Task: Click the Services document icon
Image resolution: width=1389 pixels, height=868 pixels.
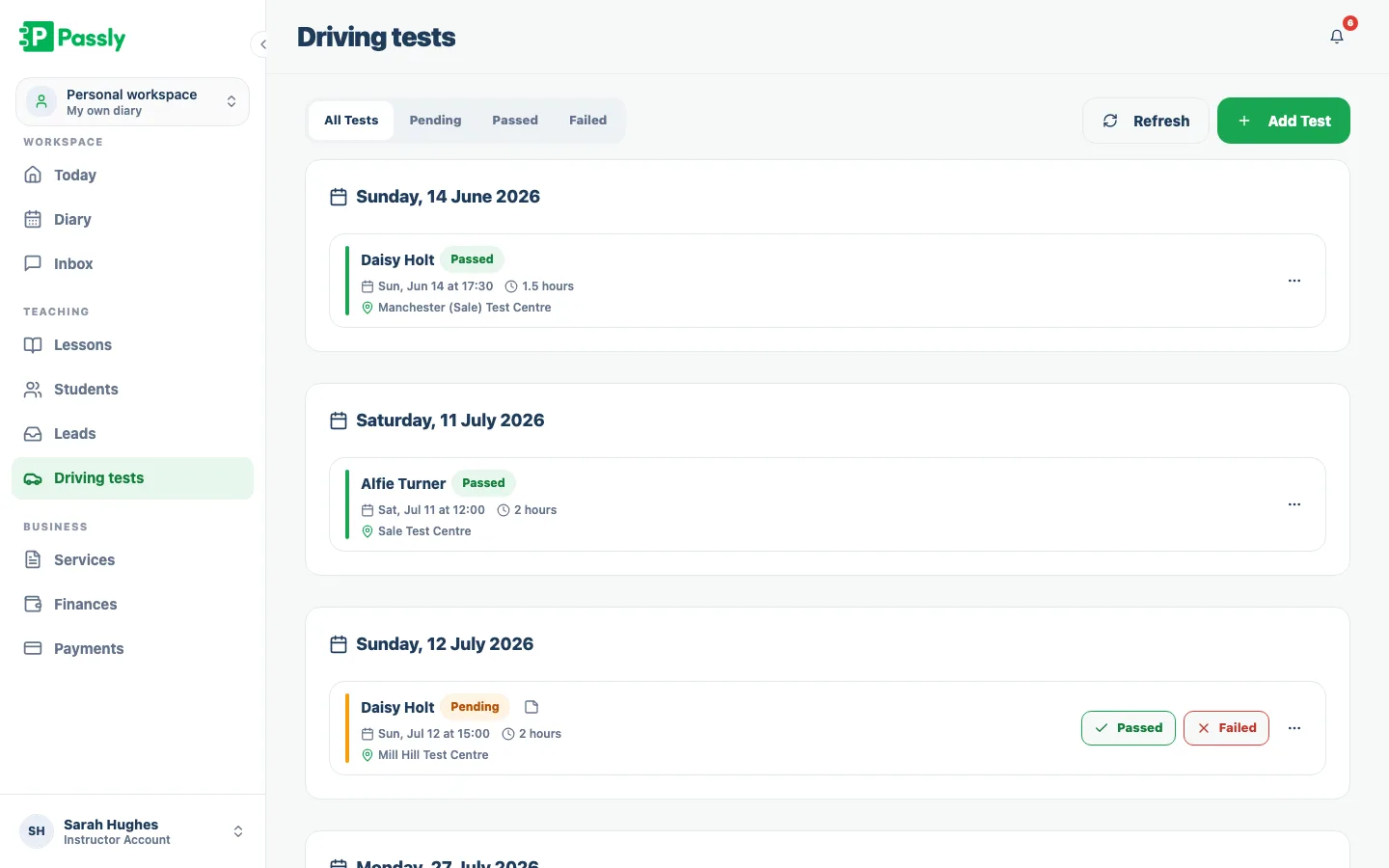Action: (x=33, y=559)
